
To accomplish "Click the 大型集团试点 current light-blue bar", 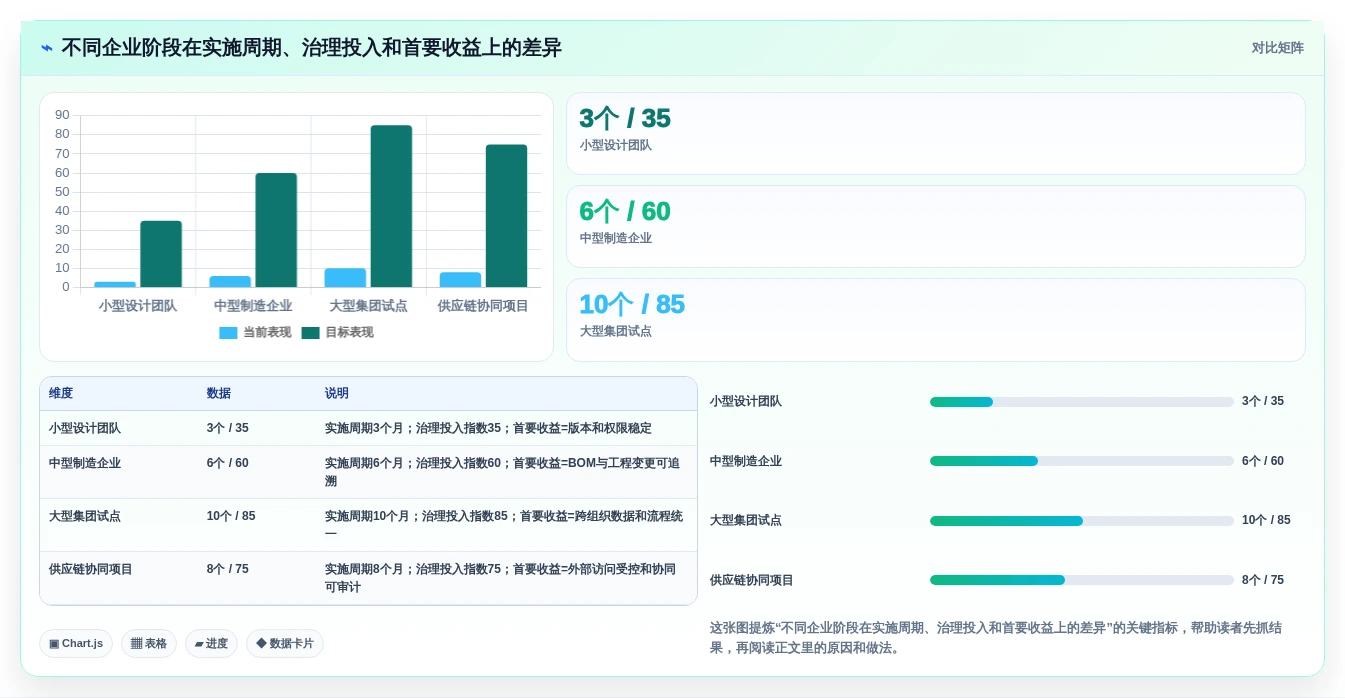I will [x=345, y=278].
